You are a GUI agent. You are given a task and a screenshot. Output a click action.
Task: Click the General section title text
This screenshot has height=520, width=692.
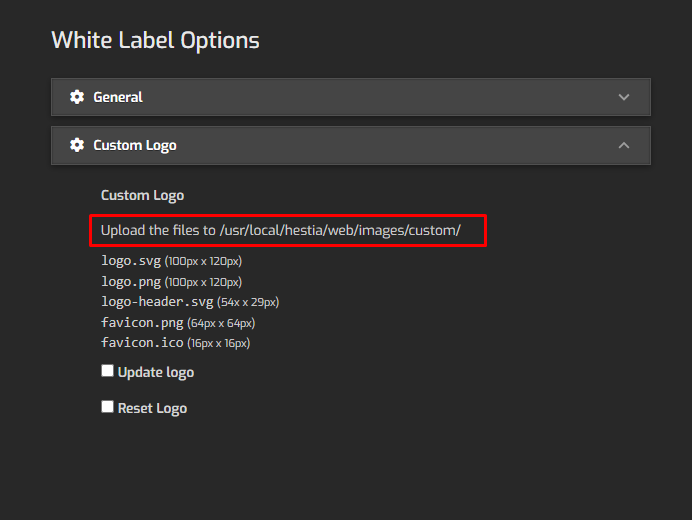click(118, 97)
